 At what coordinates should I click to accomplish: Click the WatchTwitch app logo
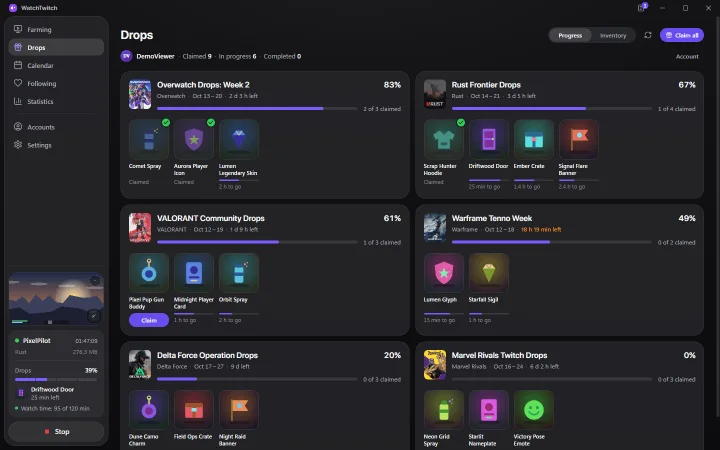pyautogui.click(x=13, y=8)
